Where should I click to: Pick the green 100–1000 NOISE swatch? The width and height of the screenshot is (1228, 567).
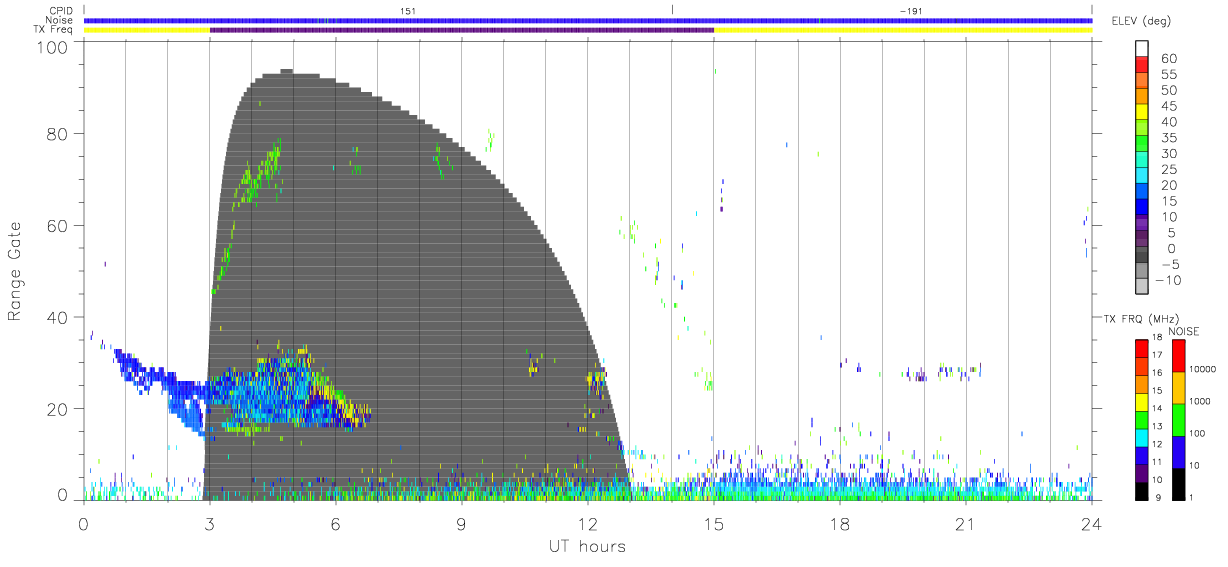click(1180, 419)
